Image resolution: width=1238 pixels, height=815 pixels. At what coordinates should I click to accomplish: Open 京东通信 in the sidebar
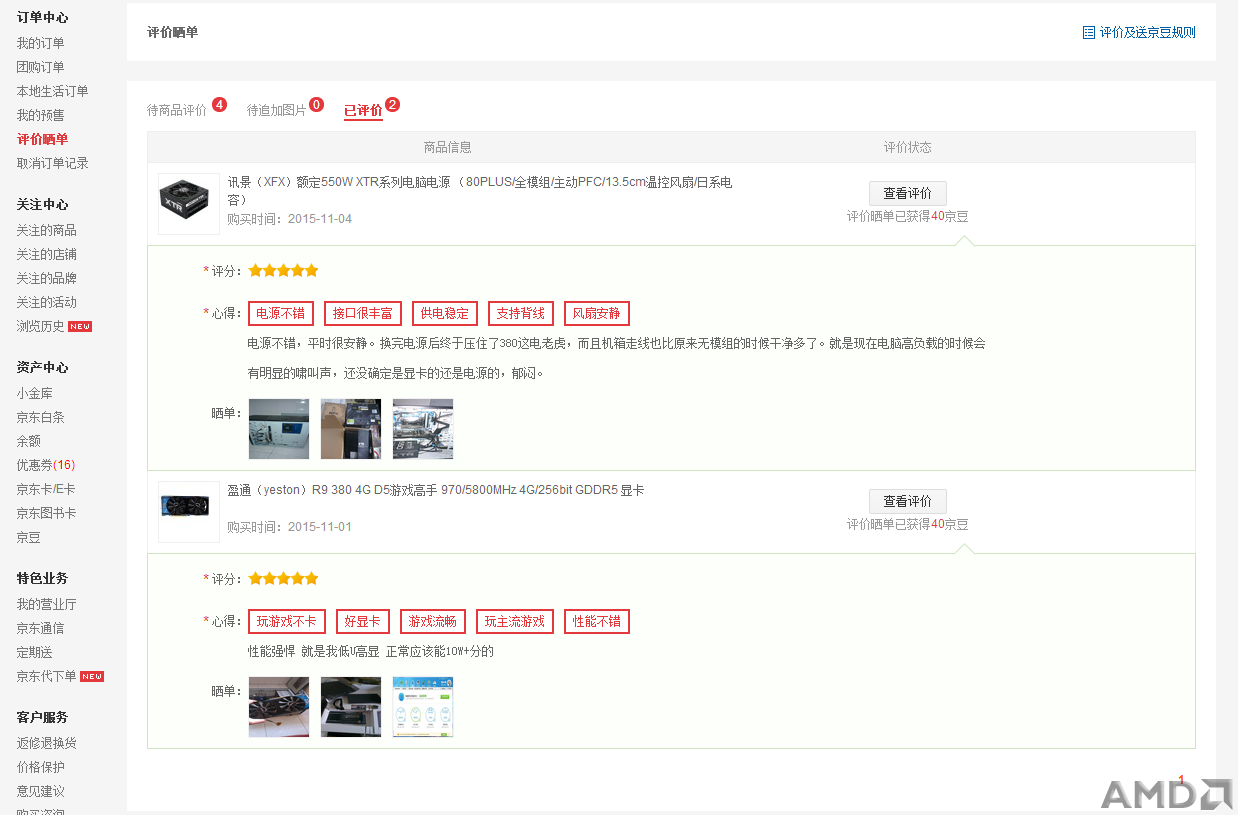point(40,628)
